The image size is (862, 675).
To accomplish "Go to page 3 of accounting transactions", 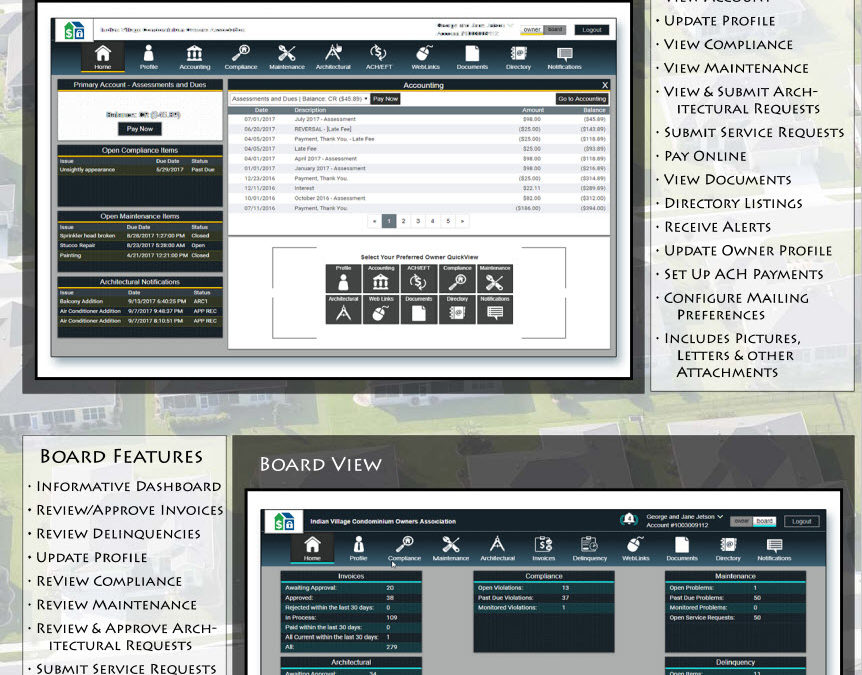I will pos(418,221).
